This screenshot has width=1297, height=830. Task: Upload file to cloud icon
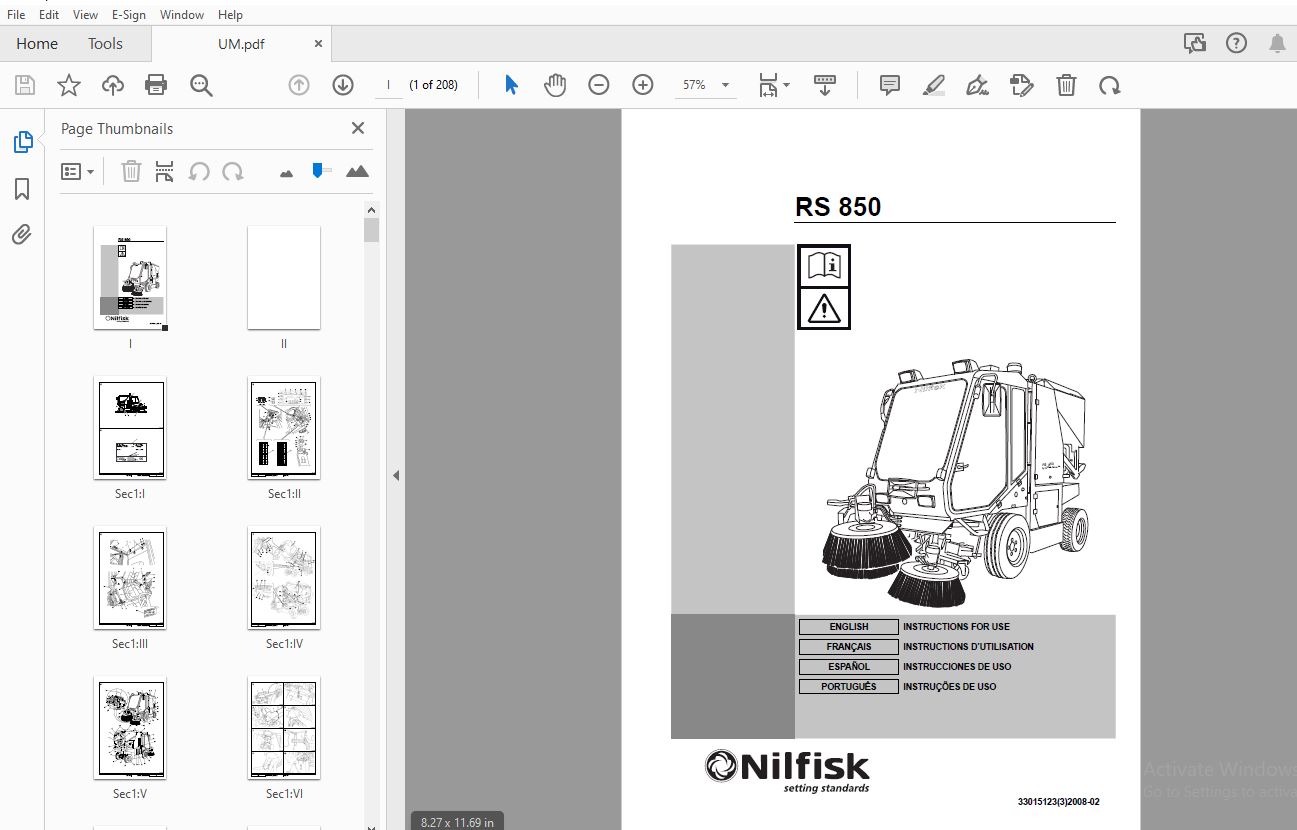click(113, 85)
